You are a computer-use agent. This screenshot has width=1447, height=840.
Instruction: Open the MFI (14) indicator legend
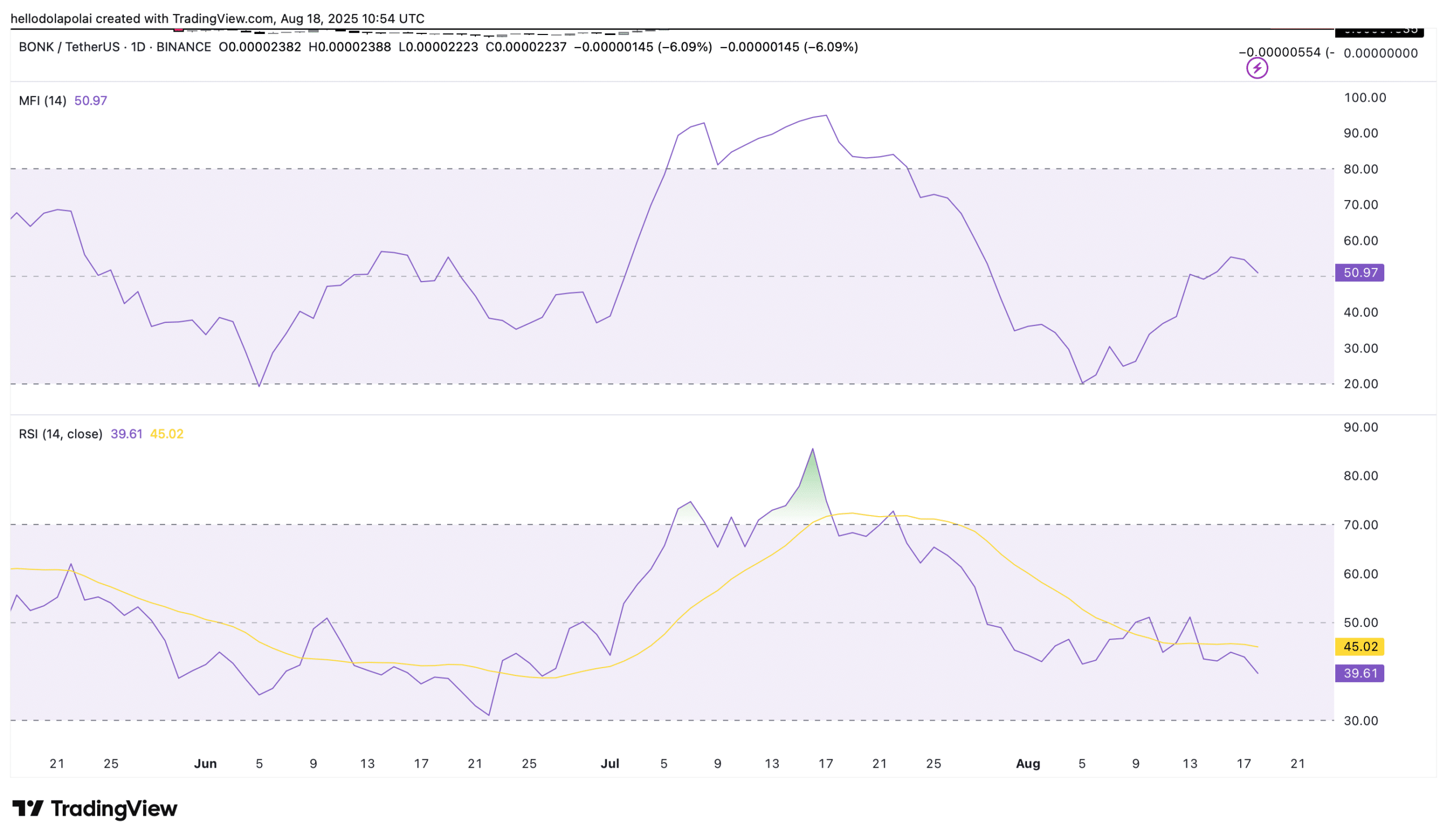click(42, 101)
